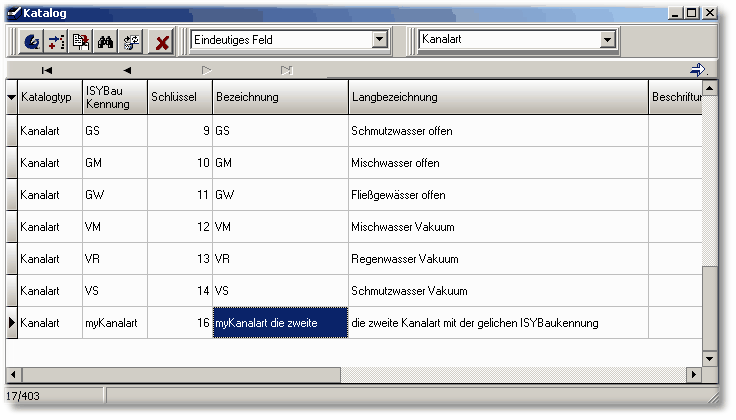Click the record counter 17/403 in the status bar
The height and width of the screenshot is (420, 736).
23,396
